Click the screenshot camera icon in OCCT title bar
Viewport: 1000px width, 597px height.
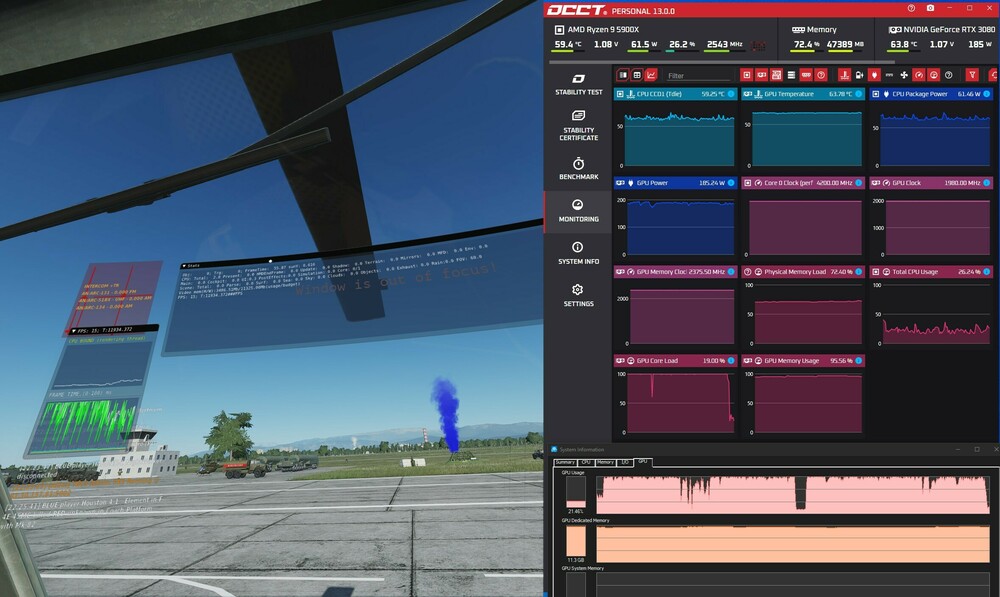tap(930, 8)
